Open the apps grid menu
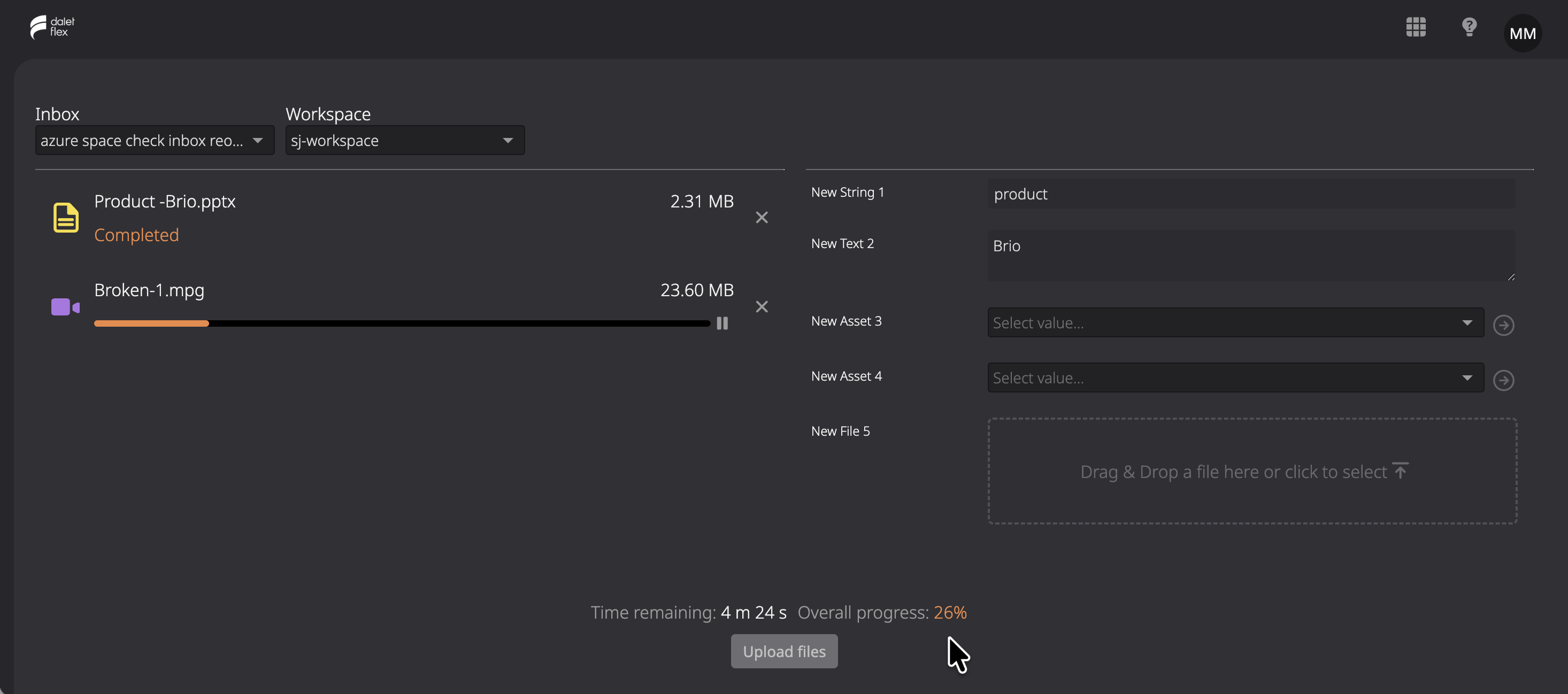This screenshot has width=1568, height=694. pos(1416,27)
